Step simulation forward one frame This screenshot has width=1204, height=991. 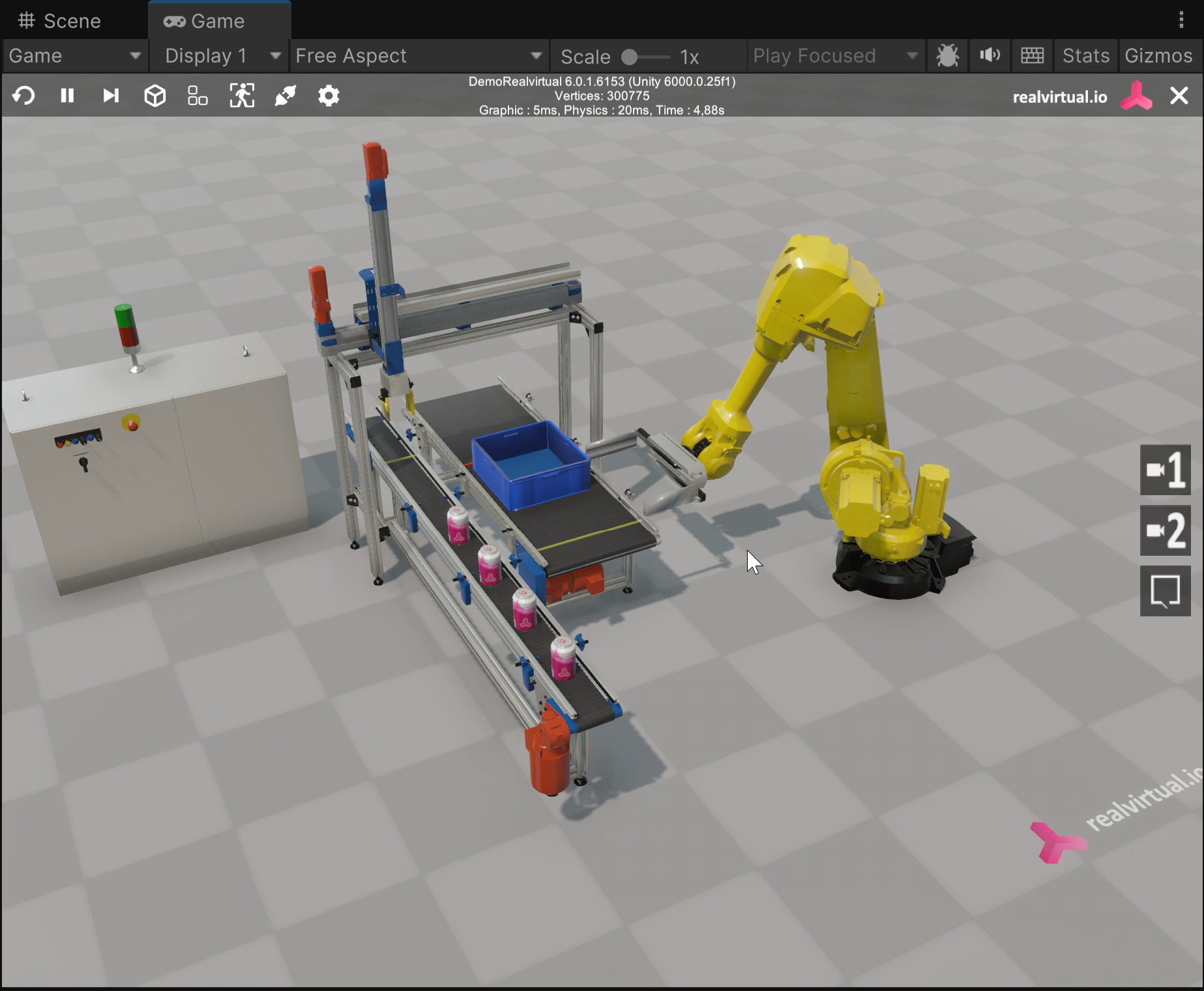[111, 96]
